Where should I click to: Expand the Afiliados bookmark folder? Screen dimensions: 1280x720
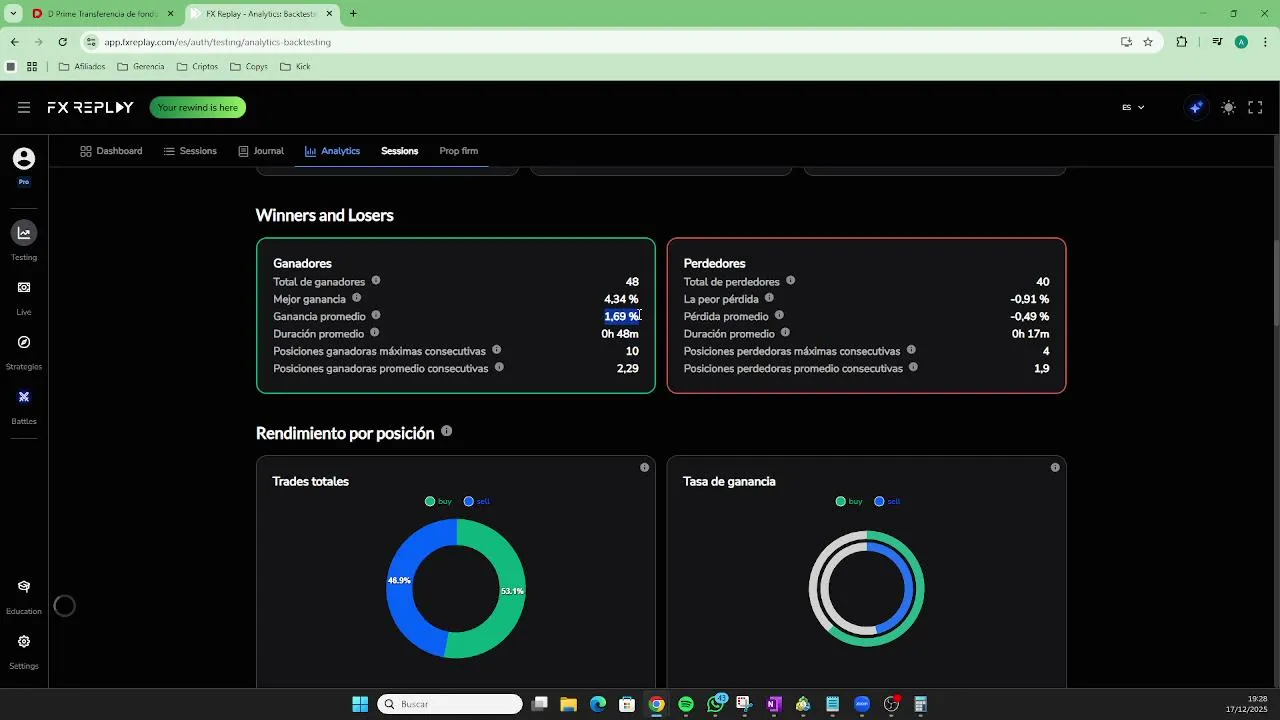pyautogui.click(x=82, y=67)
